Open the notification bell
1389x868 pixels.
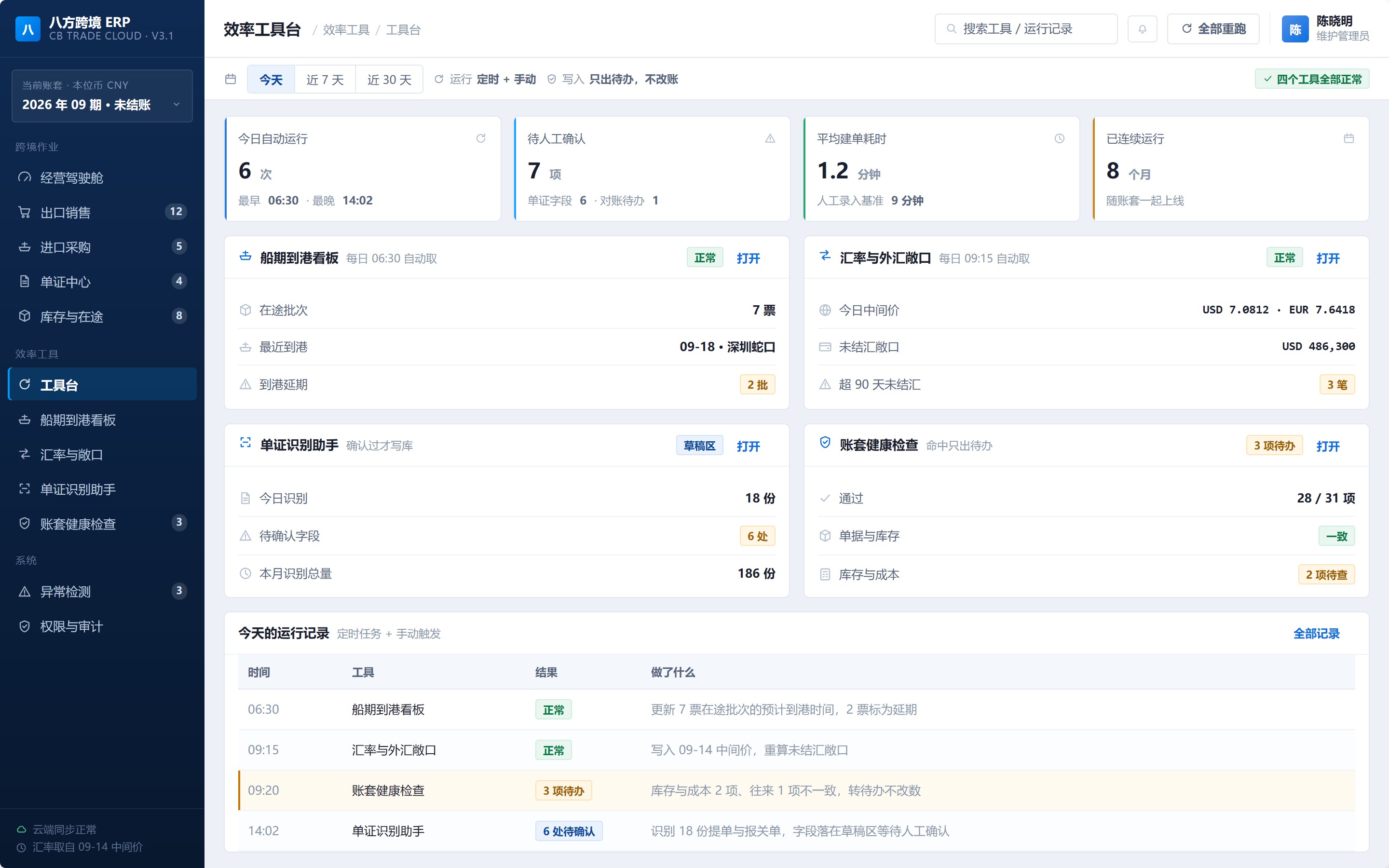pyautogui.click(x=1142, y=29)
